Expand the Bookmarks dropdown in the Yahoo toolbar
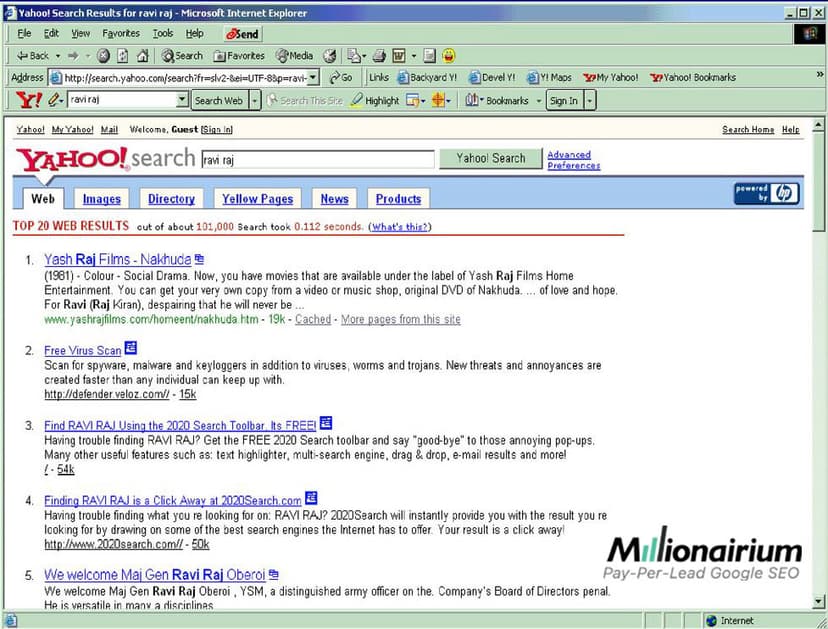The width and height of the screenshot is (828, 629). click(x=538, y=100)
